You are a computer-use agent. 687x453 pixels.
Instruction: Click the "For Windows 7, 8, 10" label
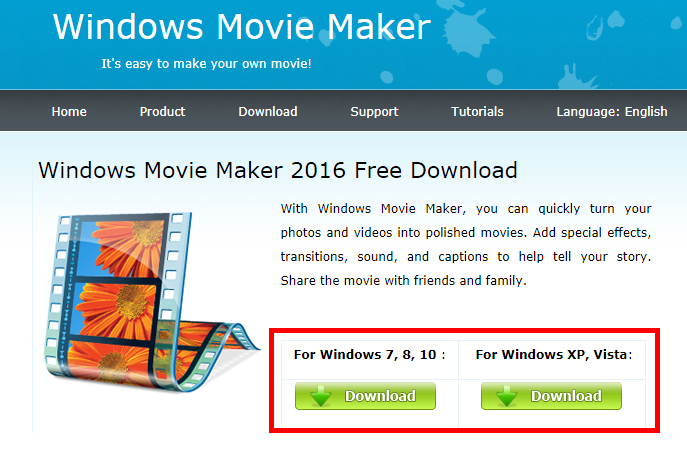pyautogui.click(x=369, y=354)
